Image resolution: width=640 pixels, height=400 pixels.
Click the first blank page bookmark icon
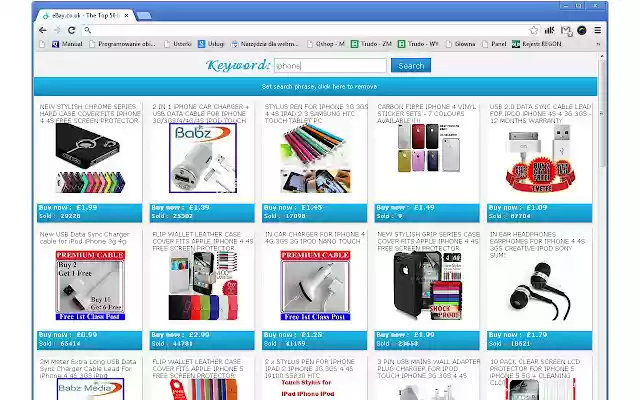42,44
